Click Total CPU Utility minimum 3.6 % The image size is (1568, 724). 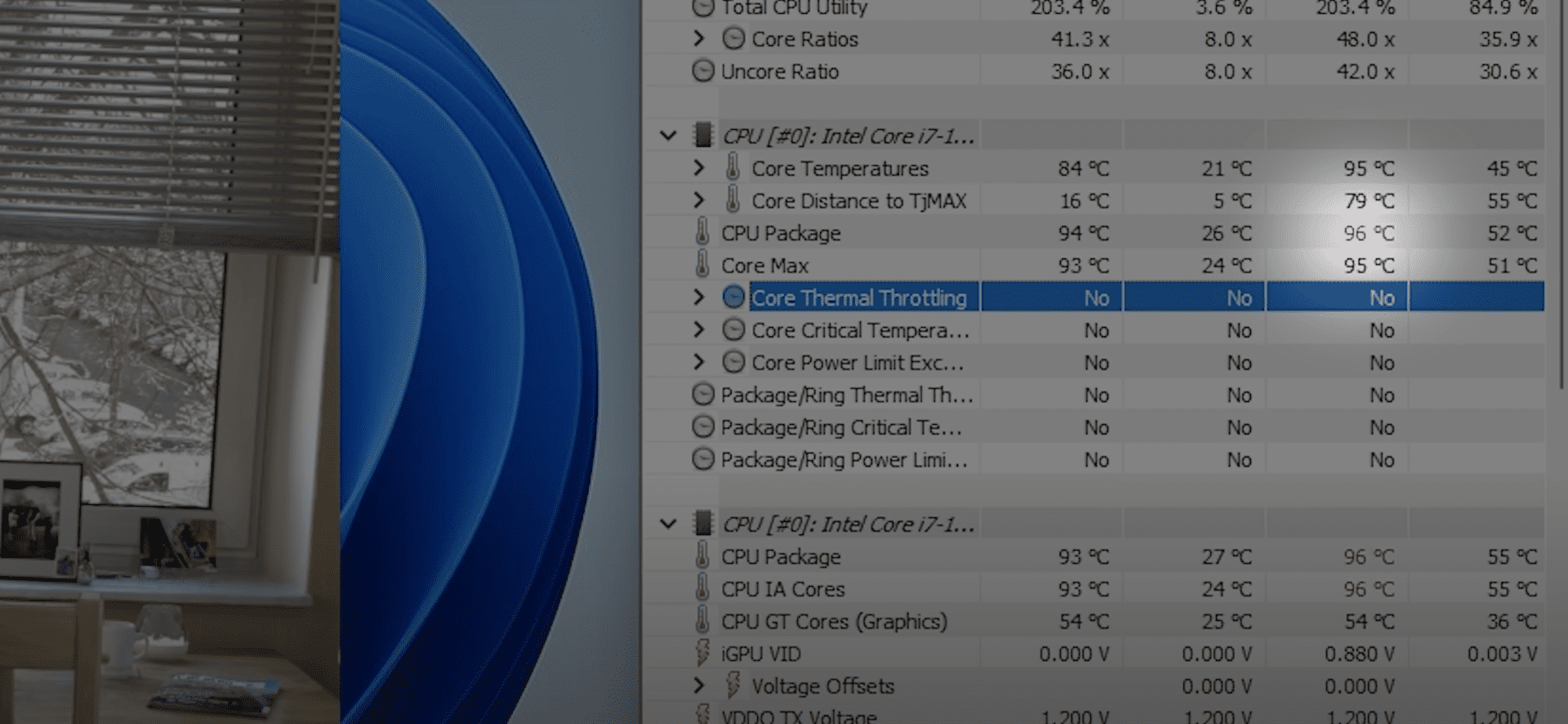(x=1224, y=8)
